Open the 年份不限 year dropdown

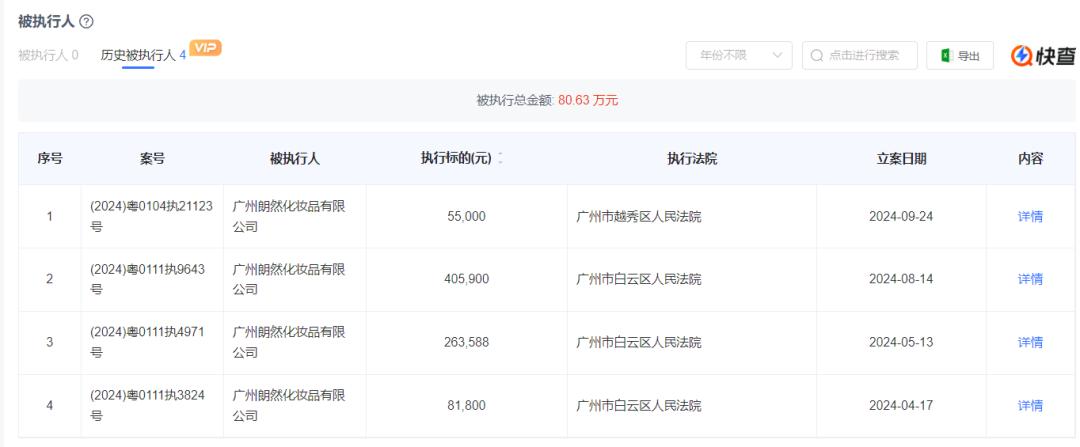coord(739,56)
